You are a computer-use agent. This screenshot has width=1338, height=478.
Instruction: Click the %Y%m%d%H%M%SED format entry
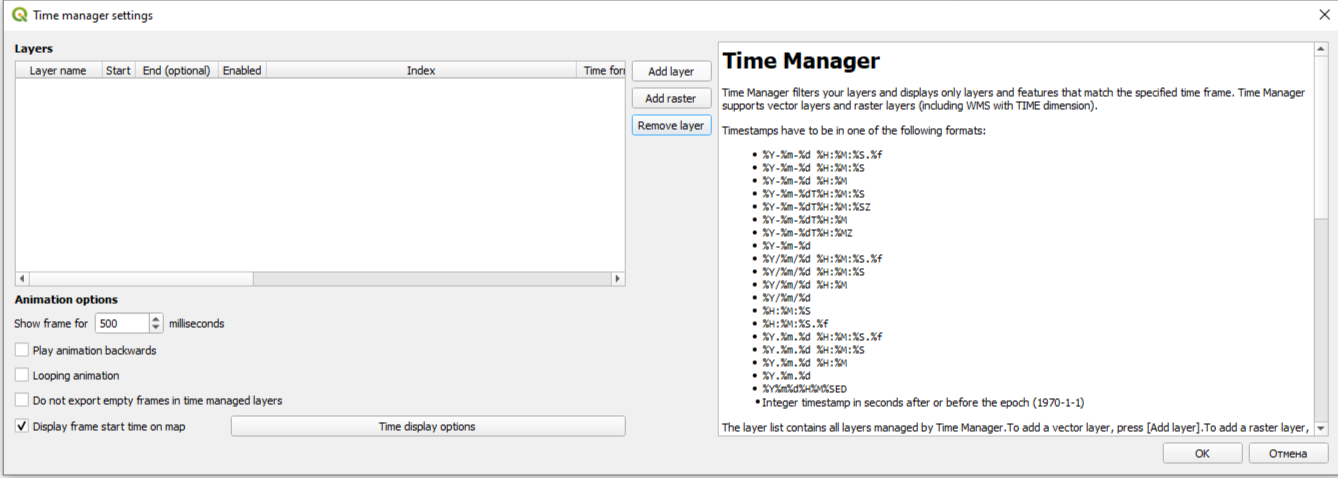pos(804,389)
